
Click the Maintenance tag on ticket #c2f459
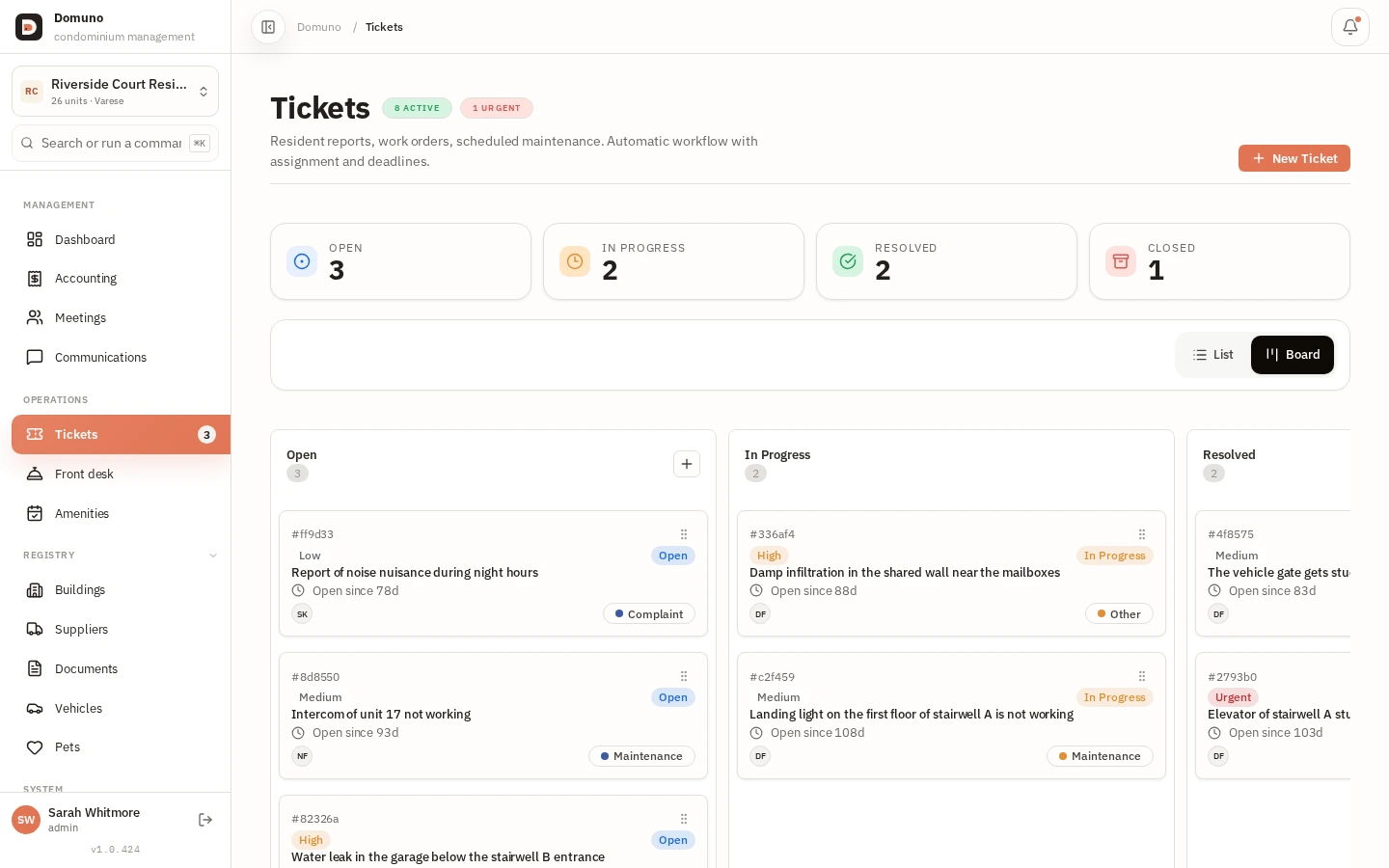coord(1100,756)
